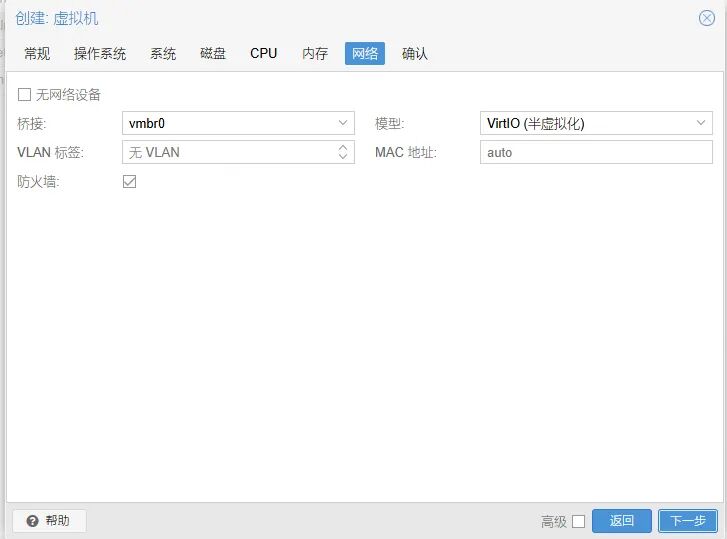
Task: Proceed with the 下一步 button
Action: [x=688, y=521]
